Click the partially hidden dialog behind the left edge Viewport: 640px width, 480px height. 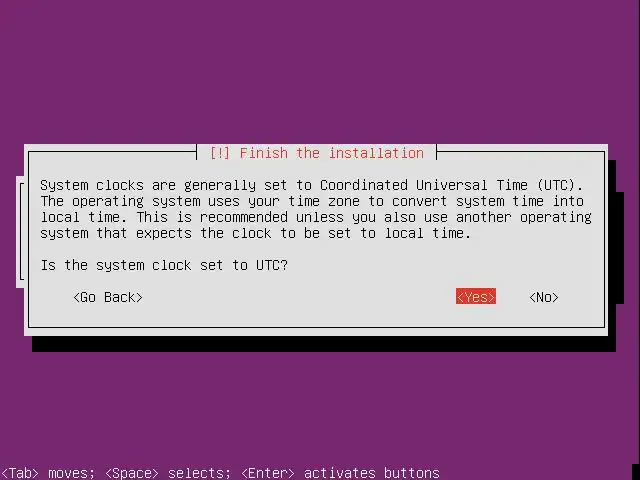20,232
